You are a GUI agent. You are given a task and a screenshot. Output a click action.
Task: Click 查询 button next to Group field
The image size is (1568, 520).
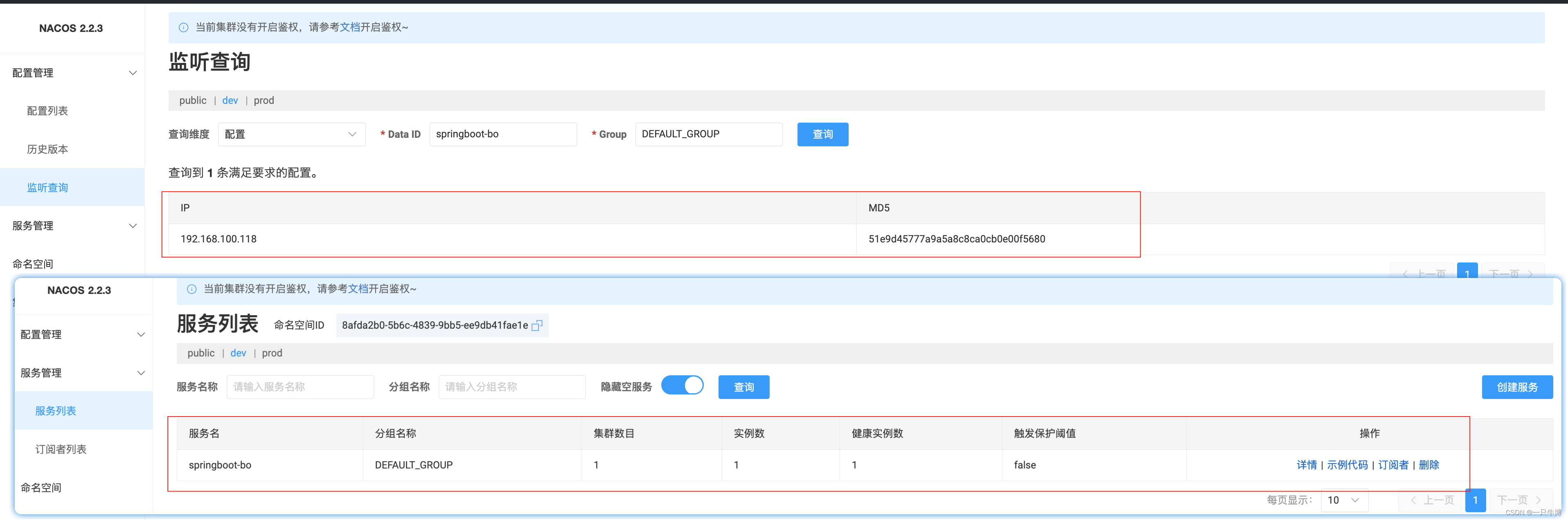(x=822, y=134)
